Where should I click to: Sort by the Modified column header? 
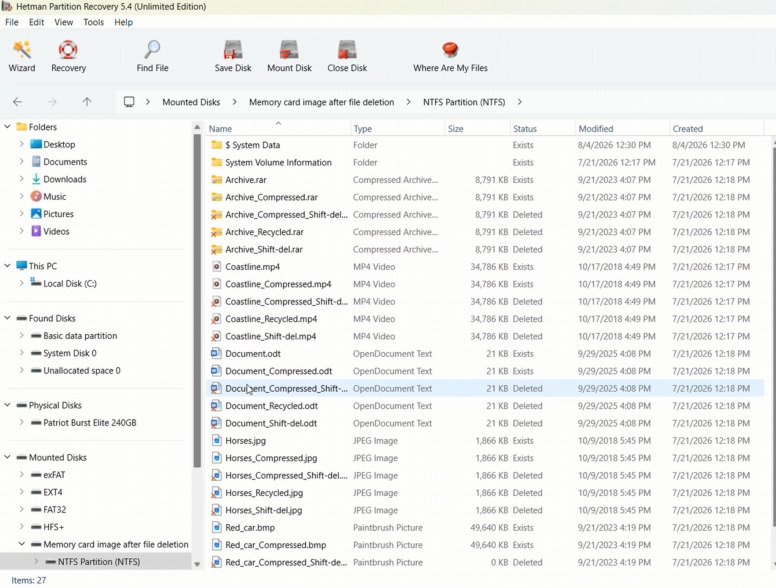(x=622, y=129)
